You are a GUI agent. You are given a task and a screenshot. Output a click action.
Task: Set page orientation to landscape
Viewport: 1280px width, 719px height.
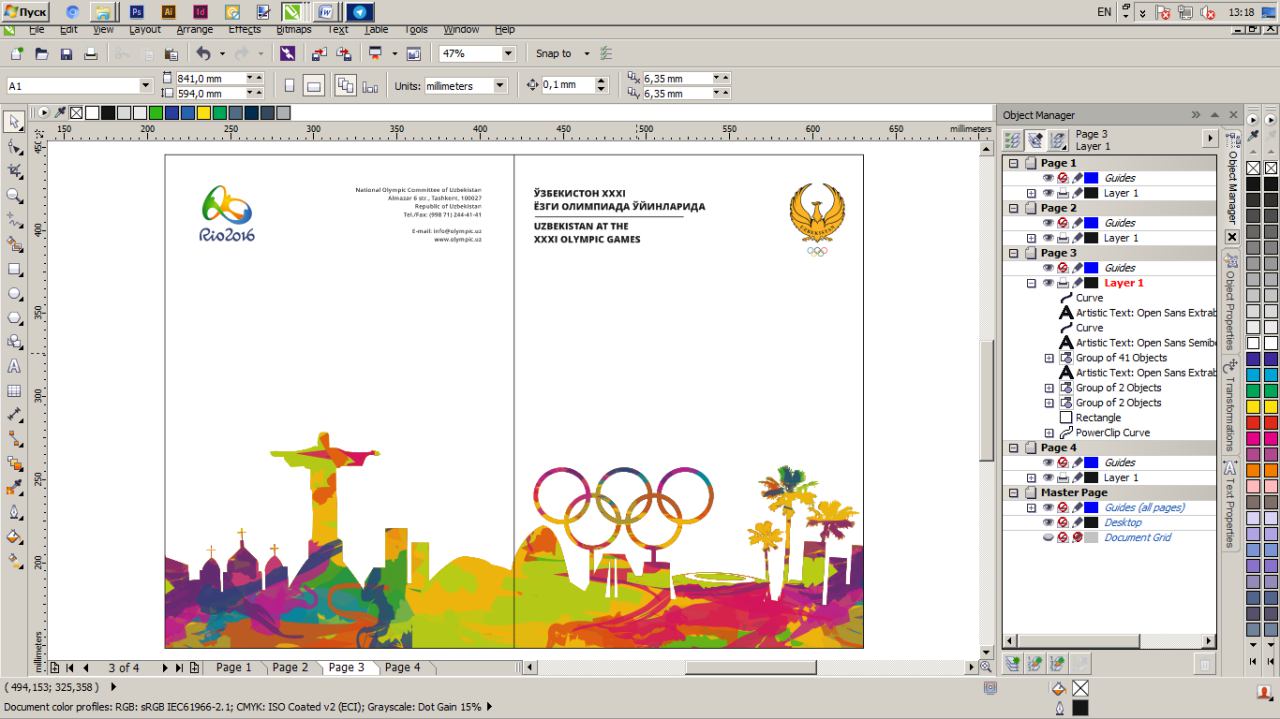314,86
